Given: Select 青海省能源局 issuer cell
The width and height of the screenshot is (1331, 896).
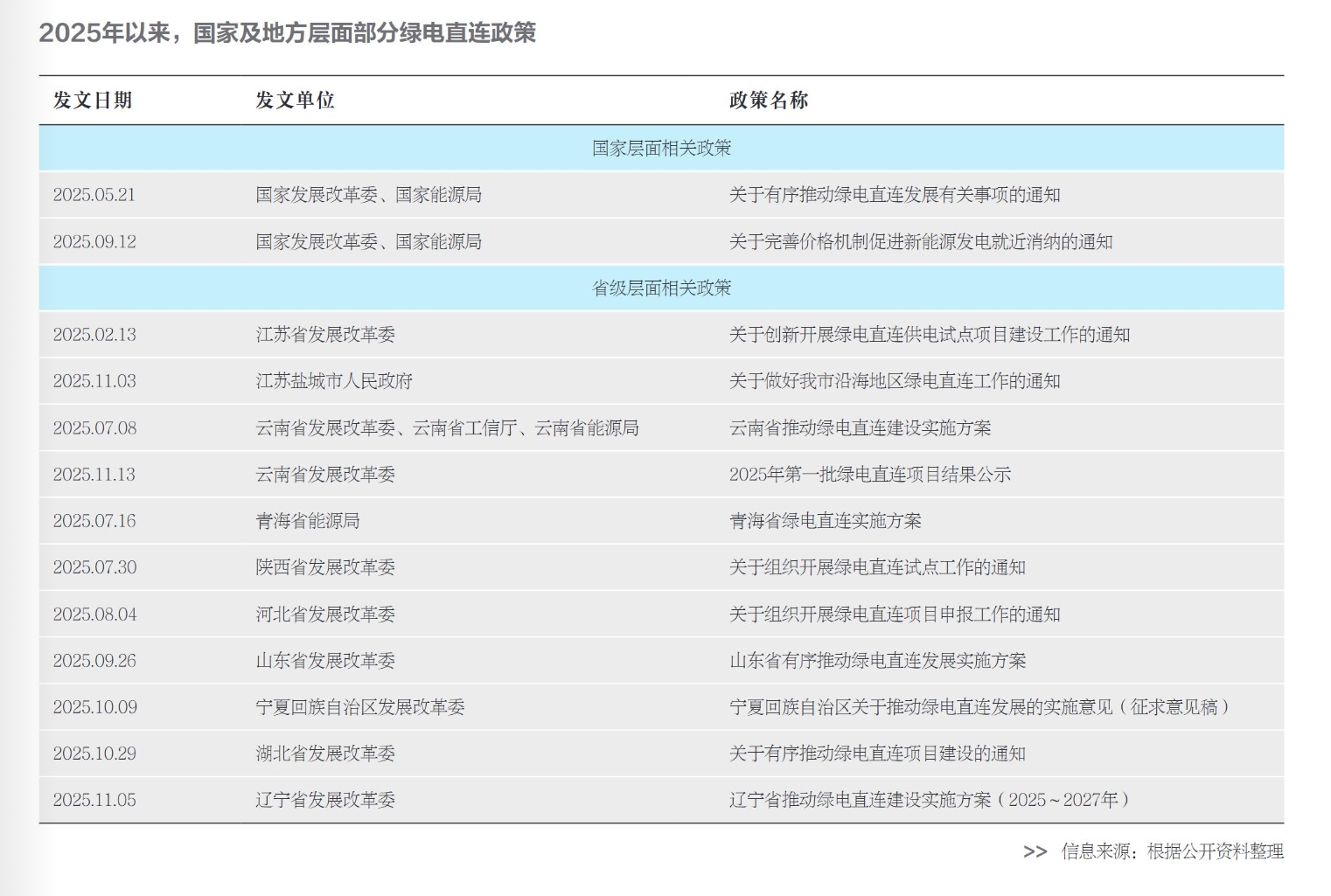Looking at the screenshot, I should point(308,521).
